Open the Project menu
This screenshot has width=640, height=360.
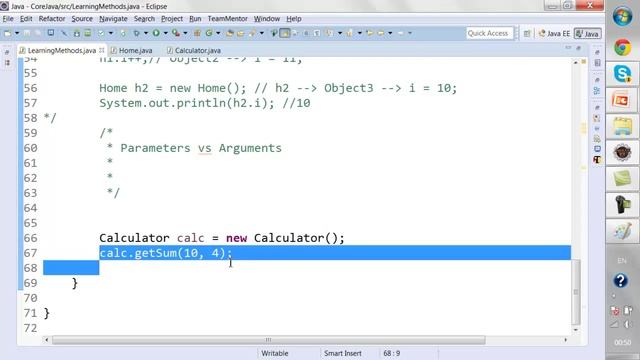coord(172,19)
